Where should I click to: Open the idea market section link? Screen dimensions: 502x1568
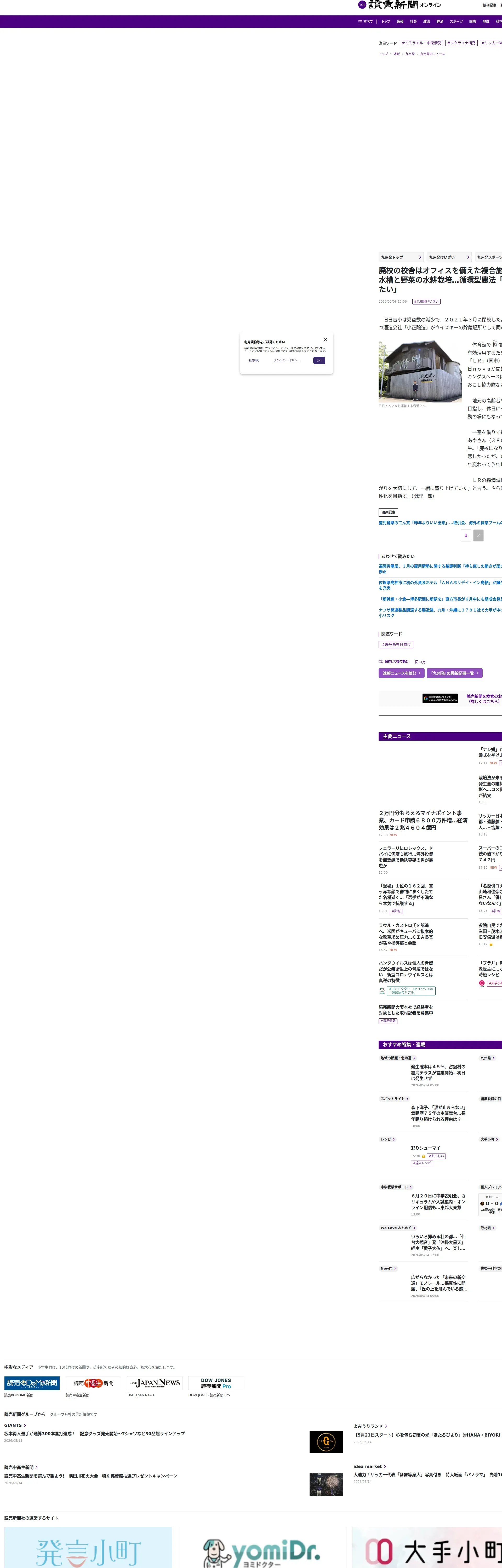369,1466
